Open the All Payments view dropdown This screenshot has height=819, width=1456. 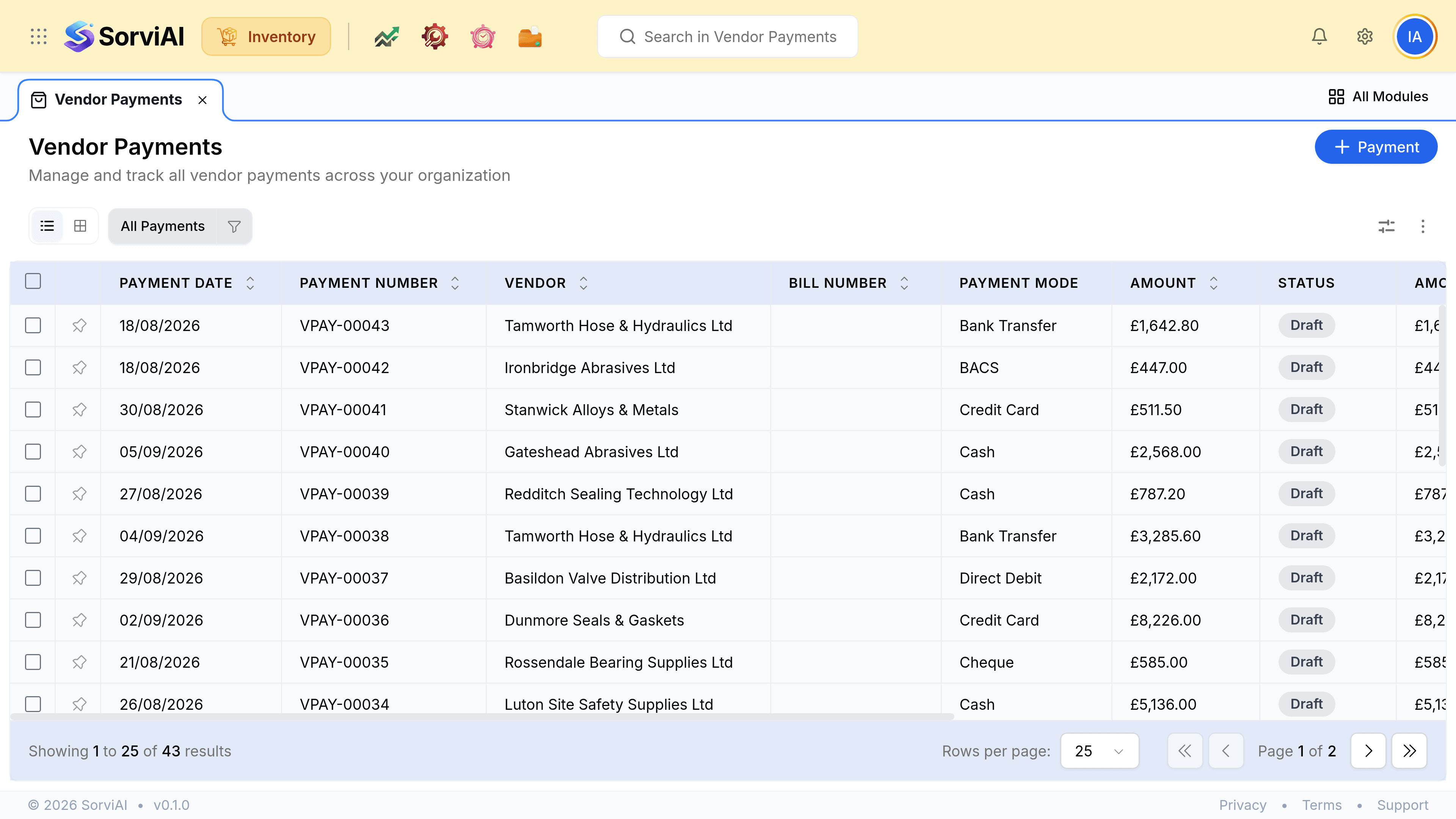[x=163, y=226]
